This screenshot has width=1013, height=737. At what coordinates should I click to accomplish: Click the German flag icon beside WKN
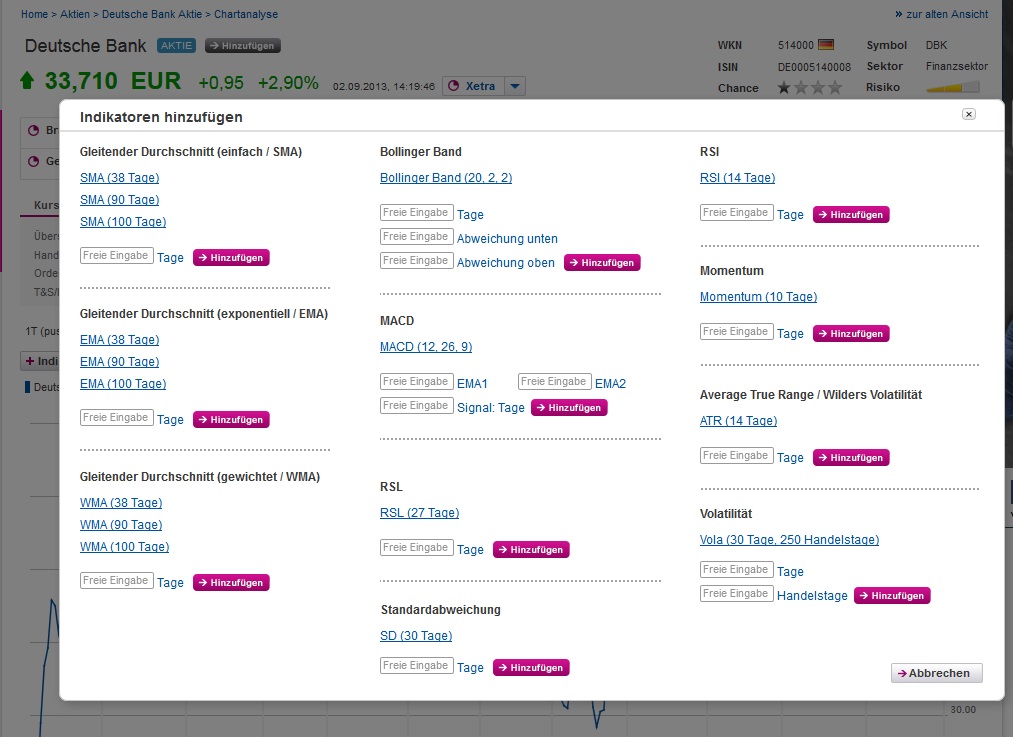tap(826, 45)
